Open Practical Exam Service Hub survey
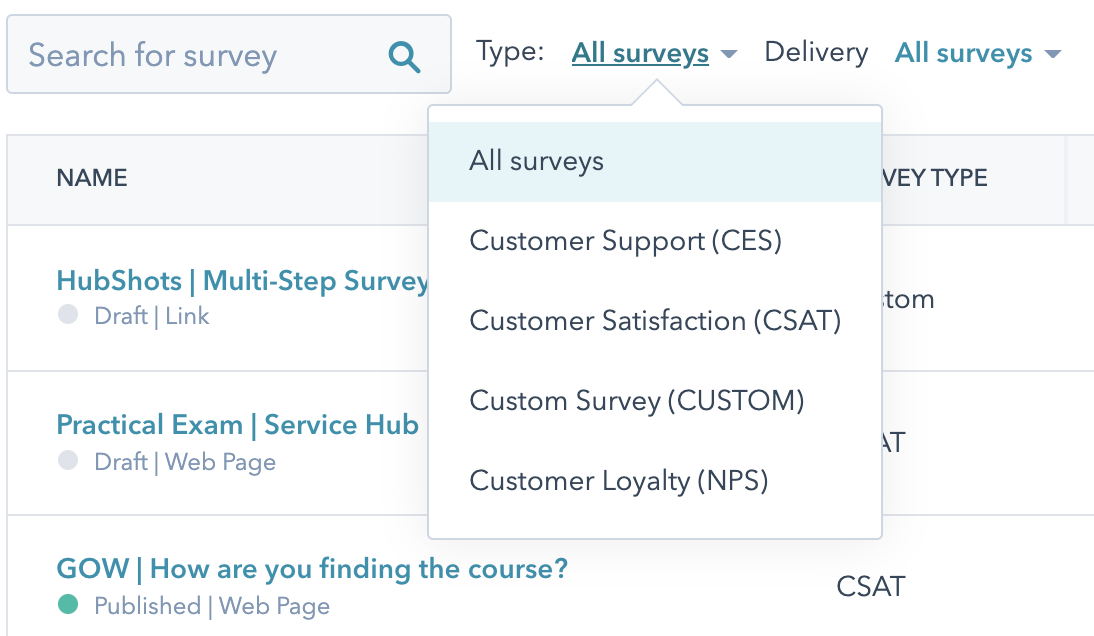The height and width of the screenshot is (636, 1094). [x=237, y=425]
